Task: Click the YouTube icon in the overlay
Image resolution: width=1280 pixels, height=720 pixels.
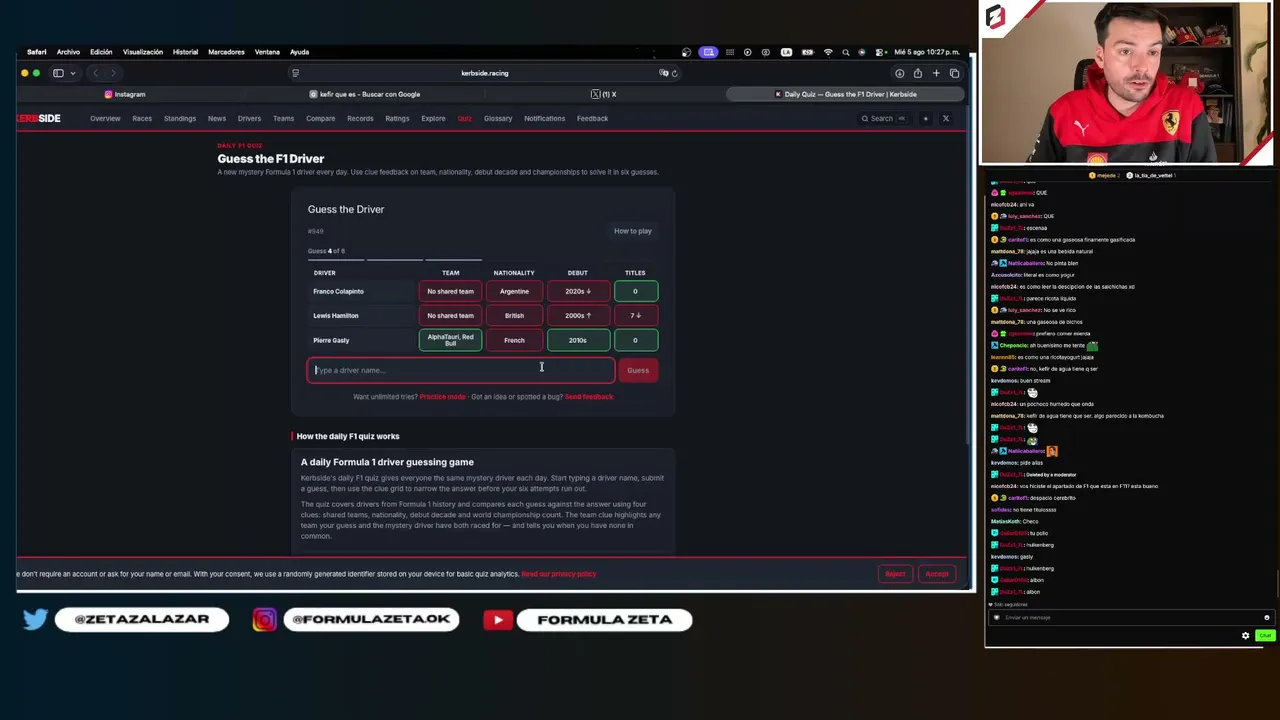Action: point(498,619)
